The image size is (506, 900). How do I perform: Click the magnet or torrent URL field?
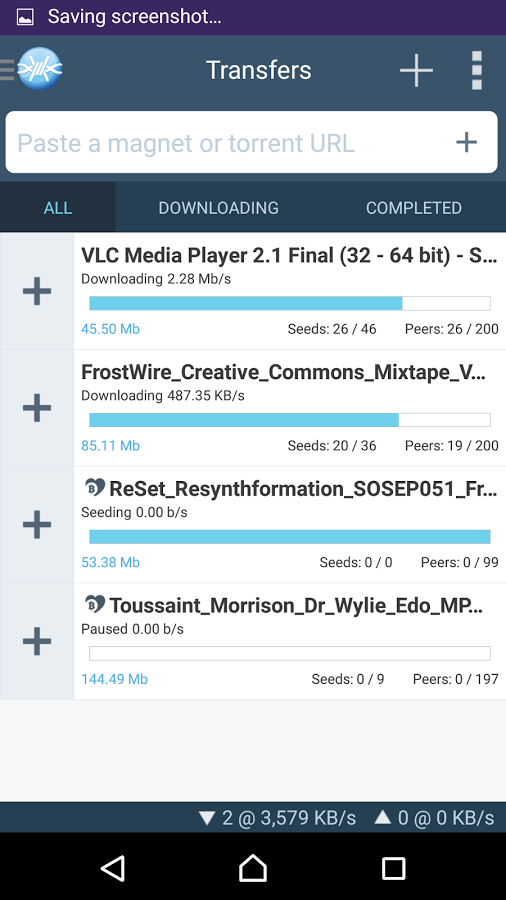click(251, 142)
